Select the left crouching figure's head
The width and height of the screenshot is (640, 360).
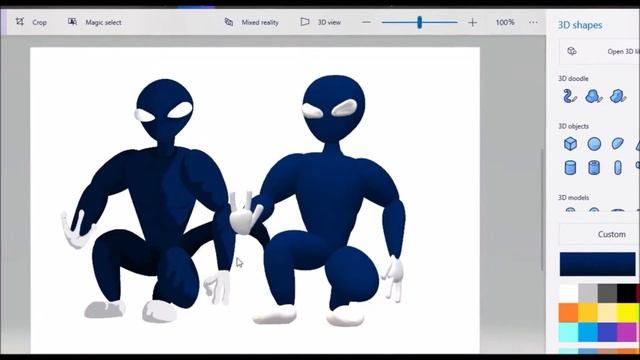(164, 110)
